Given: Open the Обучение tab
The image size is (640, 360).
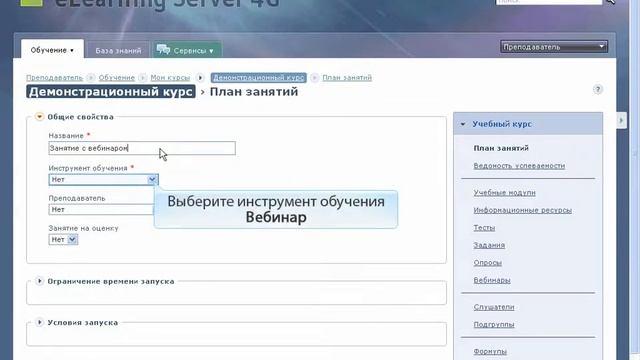Looking at the screenshot, I should point(52,50).
